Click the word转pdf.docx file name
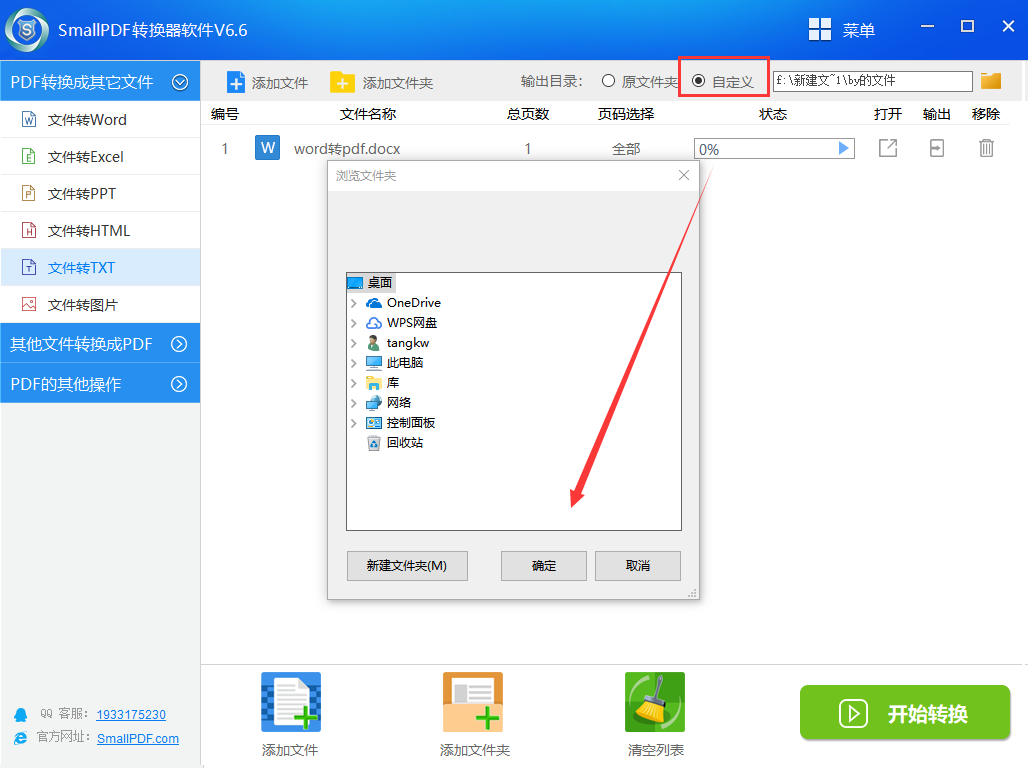 coord(347,149)
